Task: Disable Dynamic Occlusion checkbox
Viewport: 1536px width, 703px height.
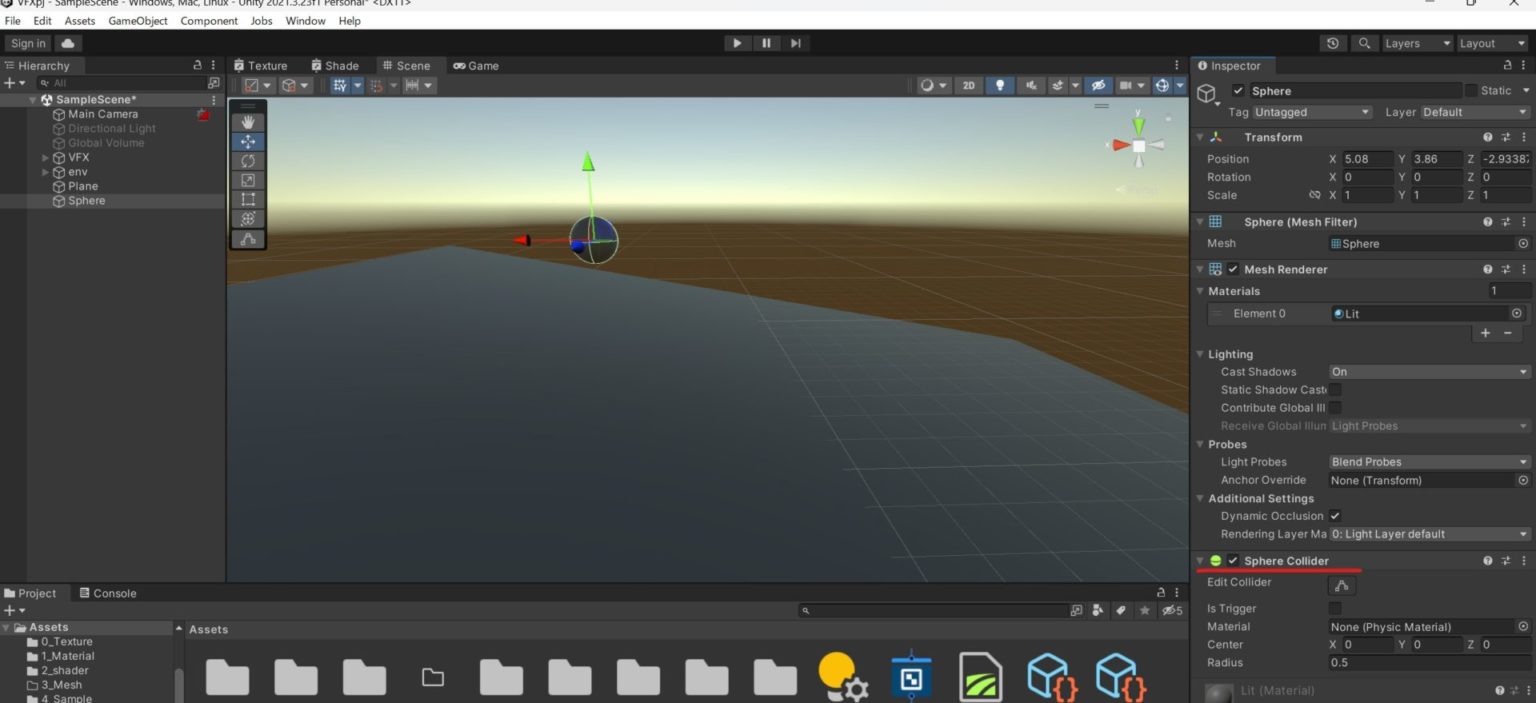Action: 1335,516
